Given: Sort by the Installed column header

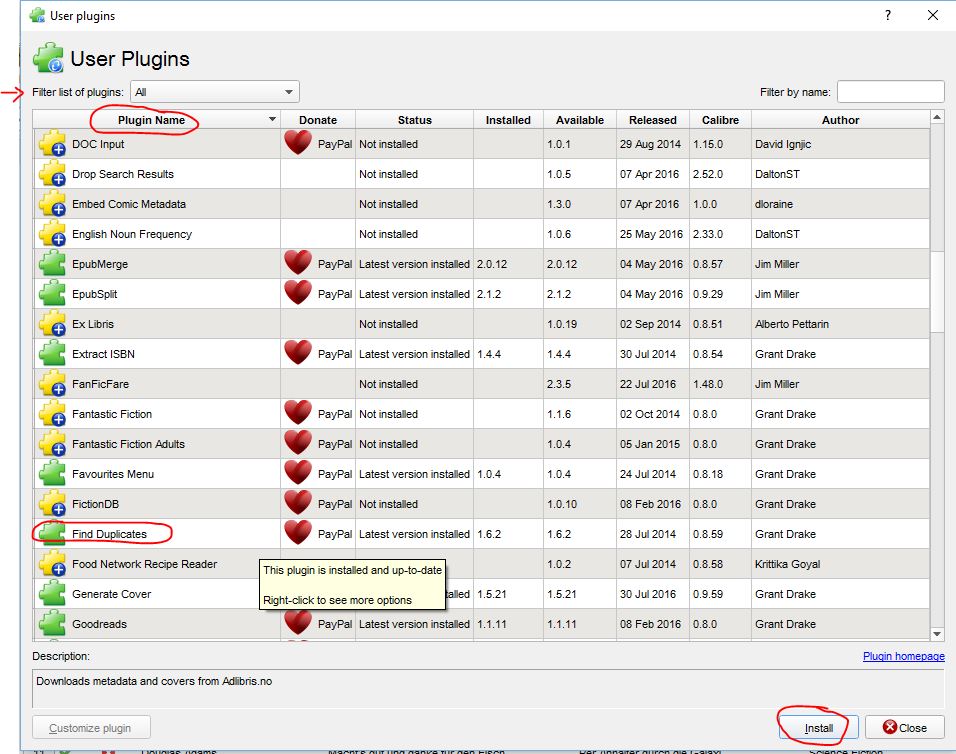Looking at the screenshot, I should click(x=508, y=120).
